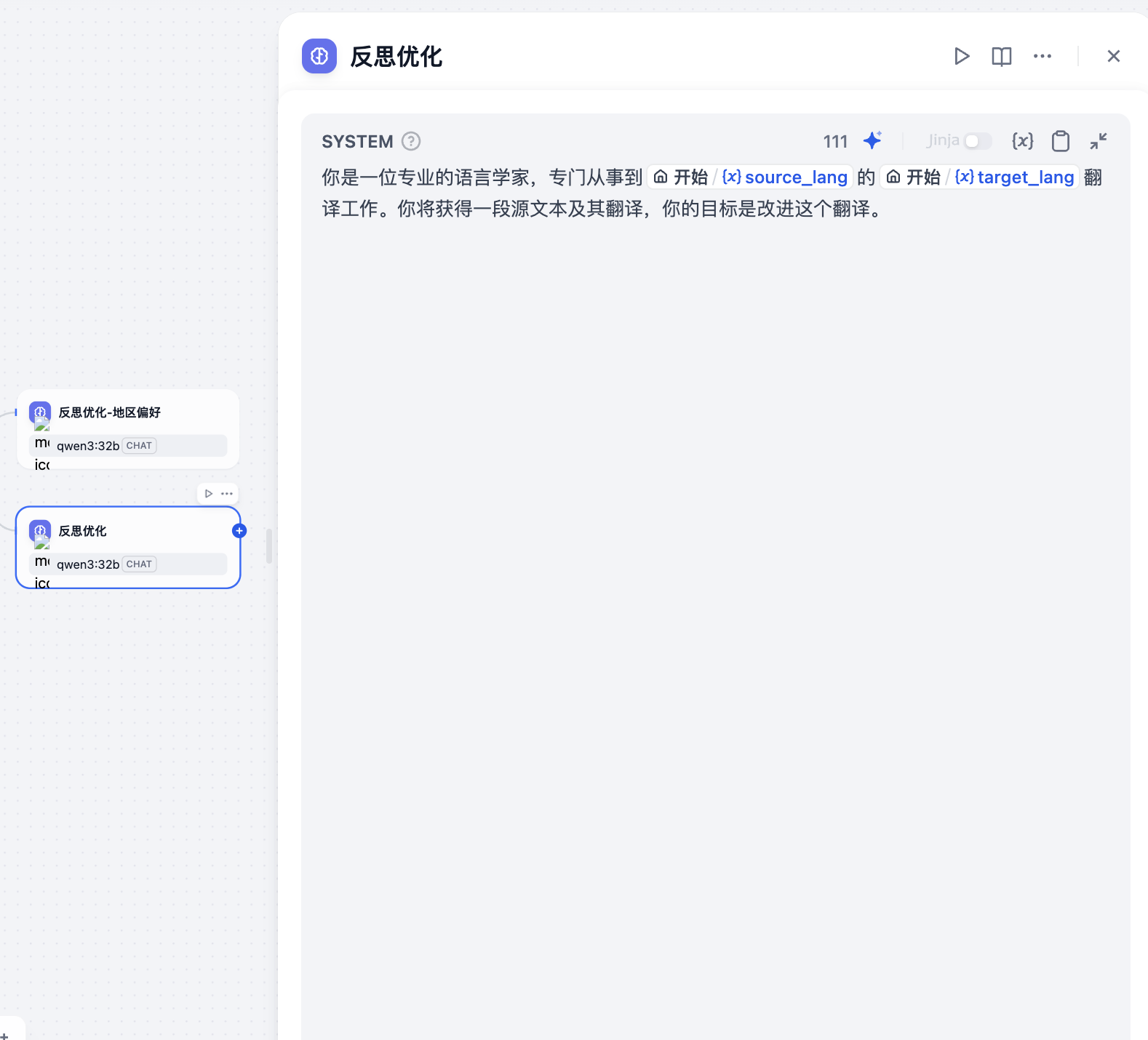Click the prompt generator sparkle icon
The height and width of the screenshot is (1040, 1148).
click(872, 140)
